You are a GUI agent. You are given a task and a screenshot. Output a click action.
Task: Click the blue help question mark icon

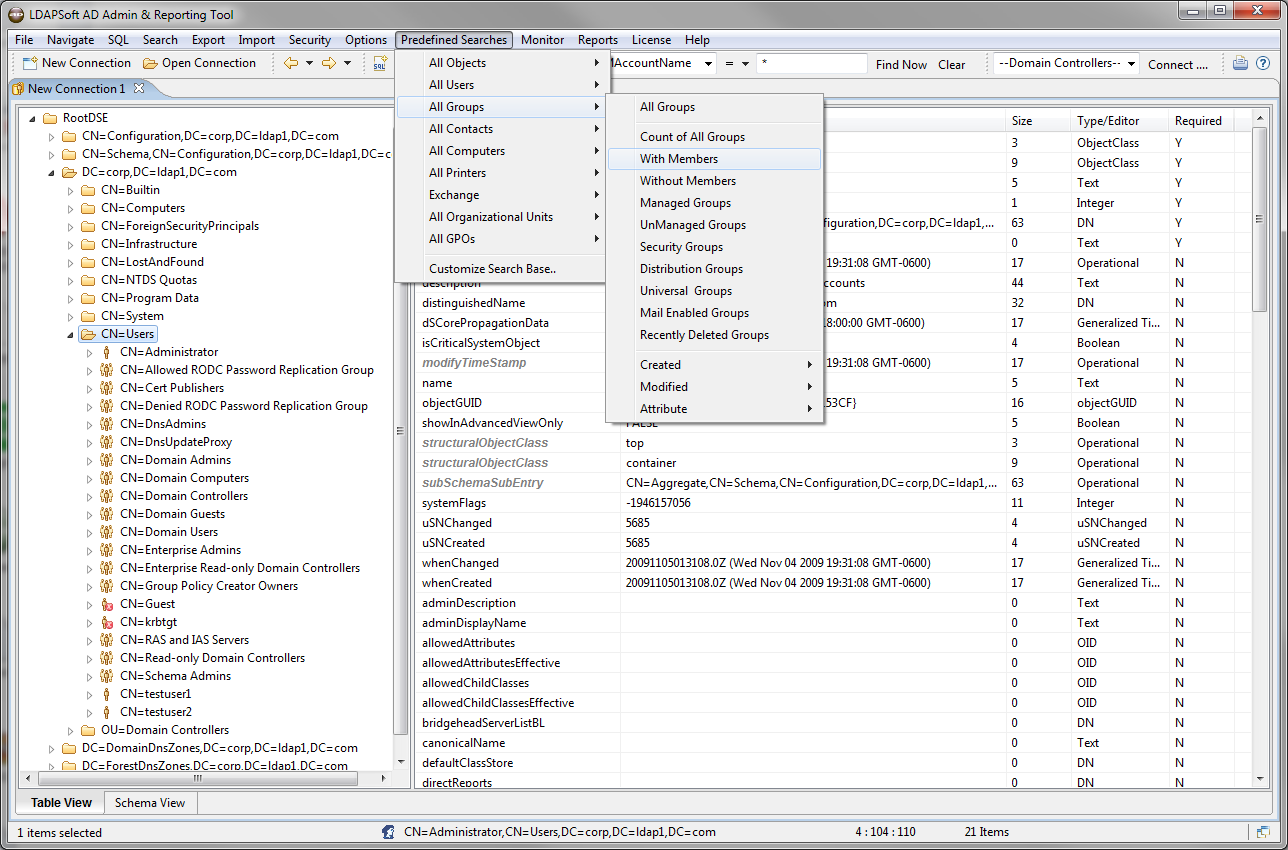point(1263,63)
